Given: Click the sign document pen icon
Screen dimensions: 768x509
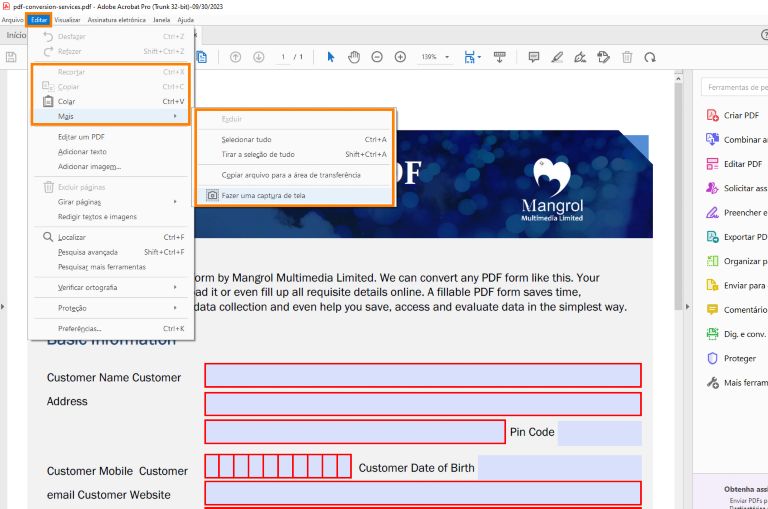Looking at the screenshot, I should pyautogui.click(x=580, y=57).
